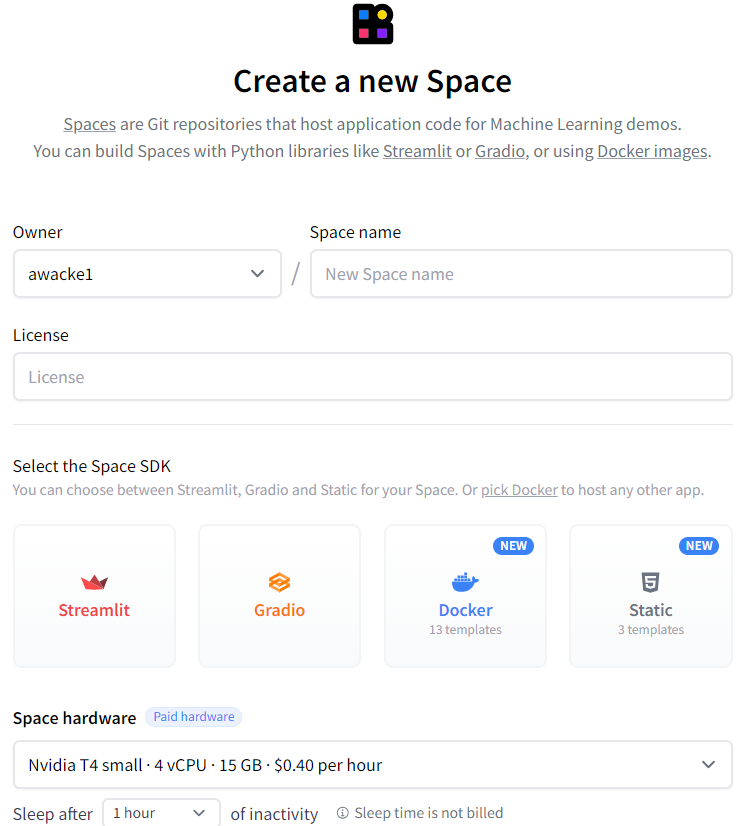
Task: Open the Sleep after 1 hour dropdown
Action: point(161,813)
